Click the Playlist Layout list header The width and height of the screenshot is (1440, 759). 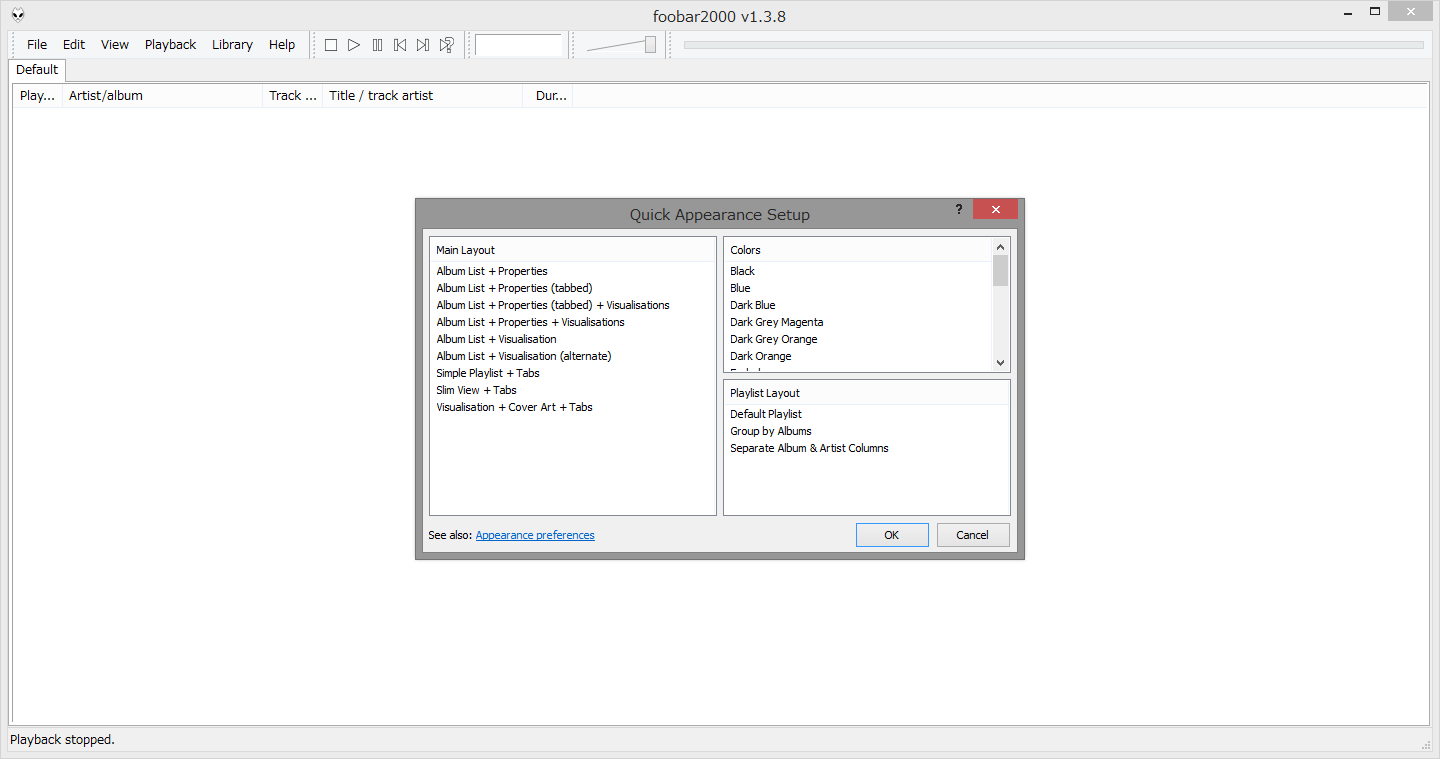[x=867, y=393]
